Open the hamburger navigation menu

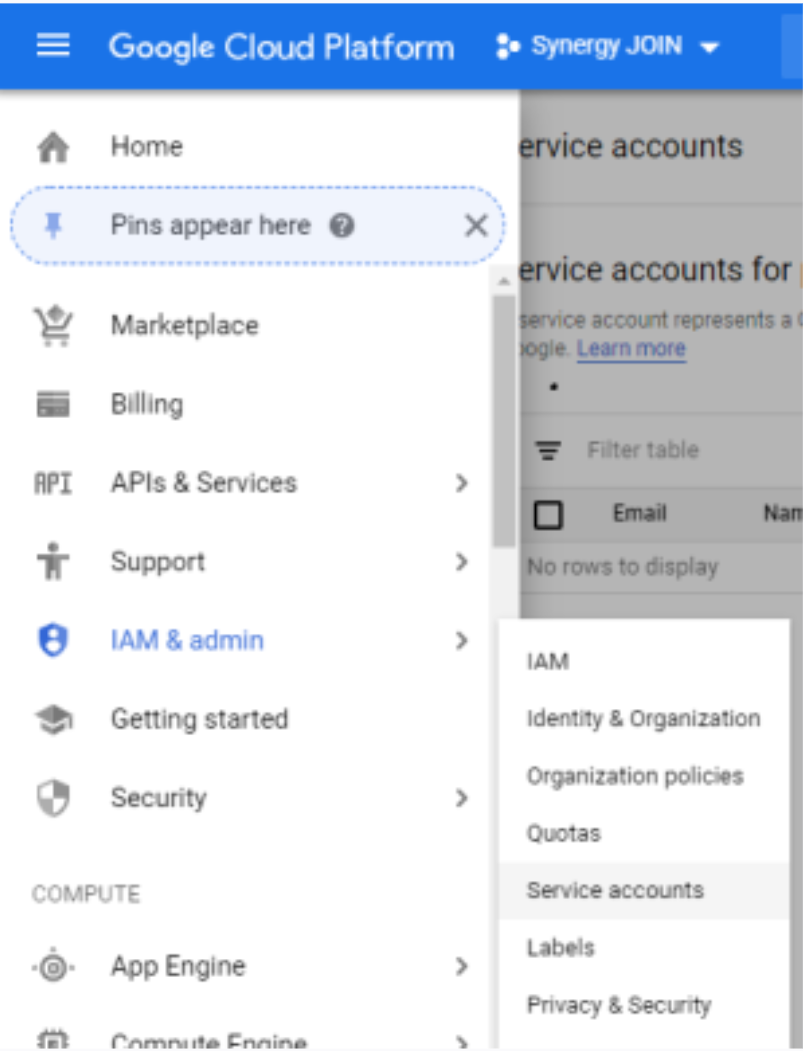53,46
